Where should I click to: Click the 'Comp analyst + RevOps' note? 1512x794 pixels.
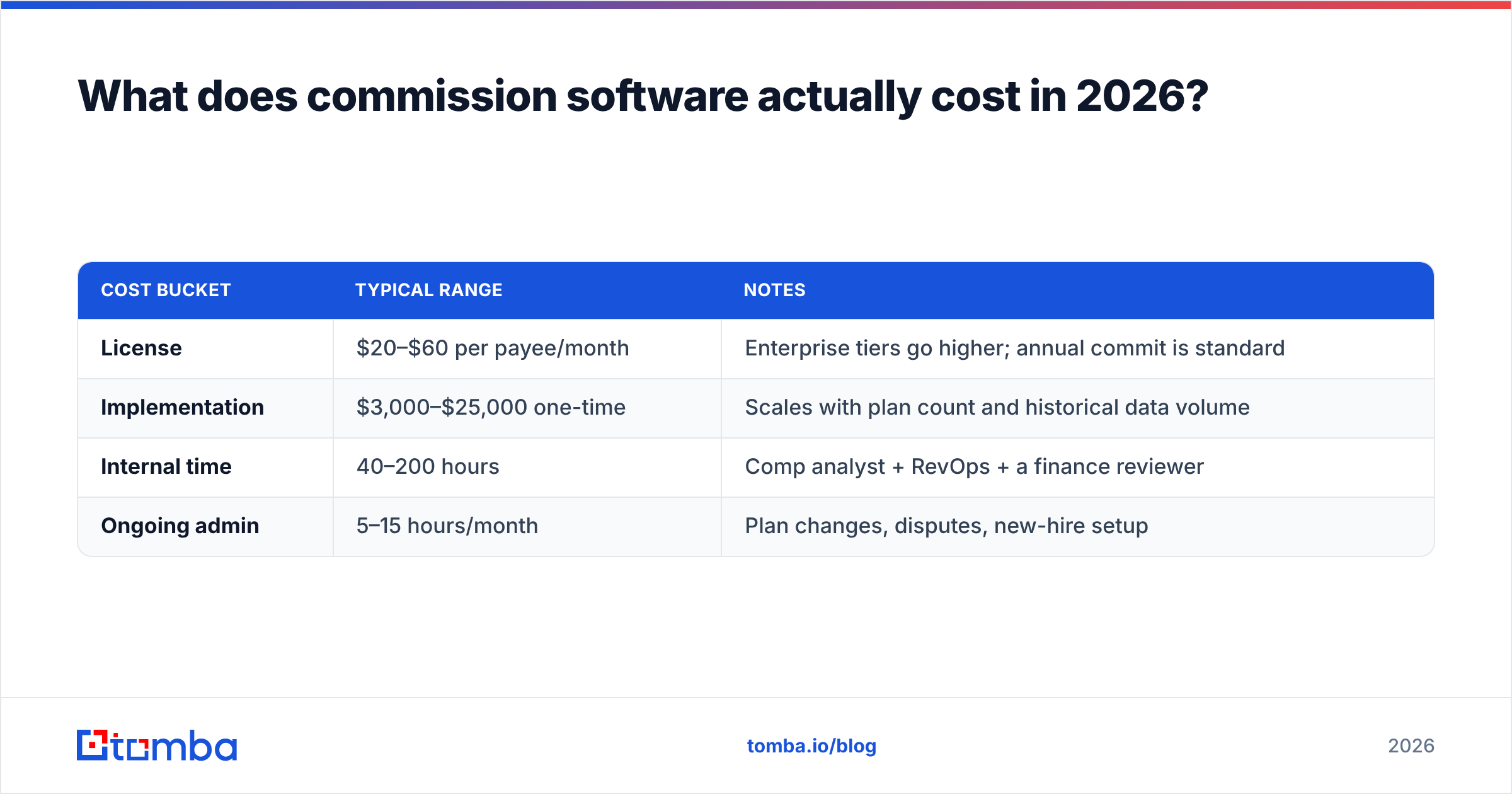click(x=974, y=466)
